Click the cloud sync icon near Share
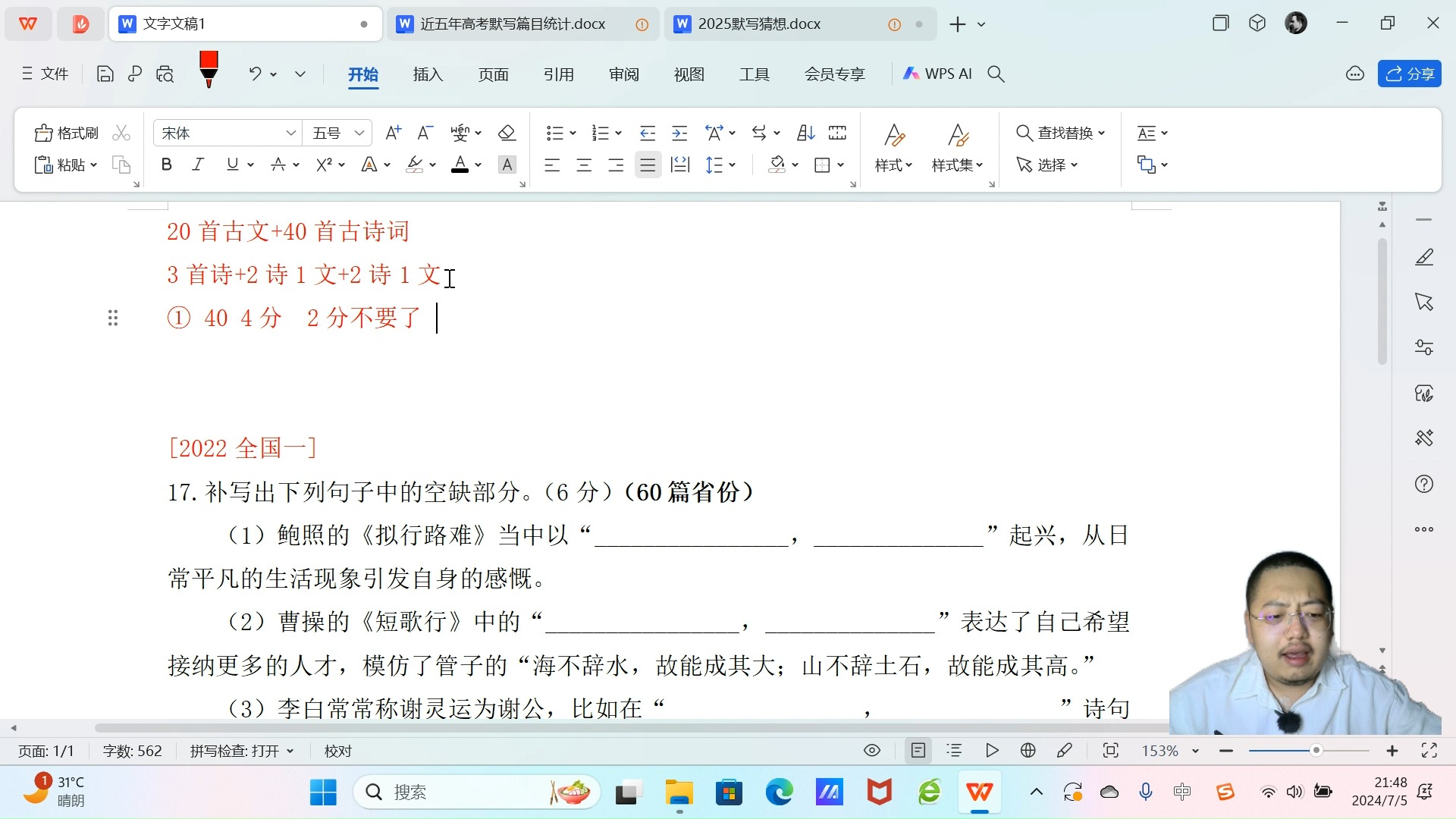Screen dimensions: 1456x819 (x=1355, y=74)
